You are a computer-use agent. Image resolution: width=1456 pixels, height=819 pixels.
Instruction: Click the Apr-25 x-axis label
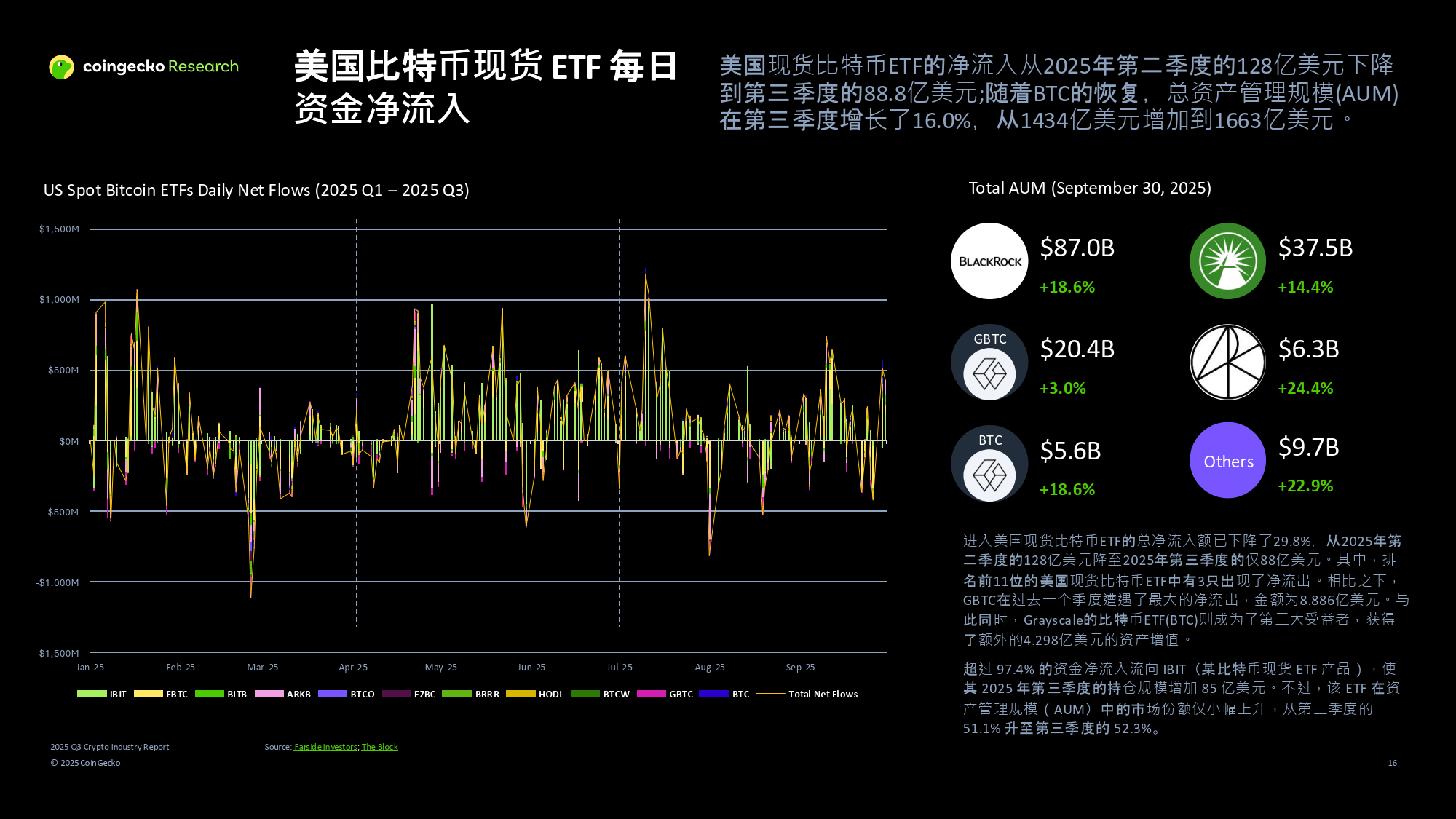[353, 668]
